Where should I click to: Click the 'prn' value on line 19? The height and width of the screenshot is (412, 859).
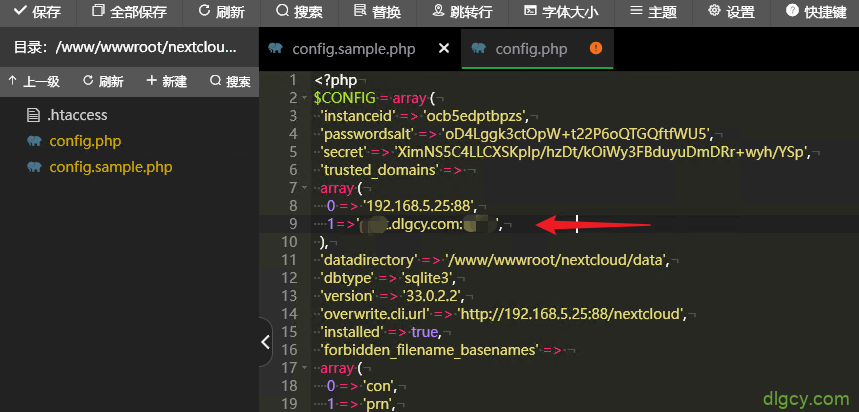pos(379,403)
